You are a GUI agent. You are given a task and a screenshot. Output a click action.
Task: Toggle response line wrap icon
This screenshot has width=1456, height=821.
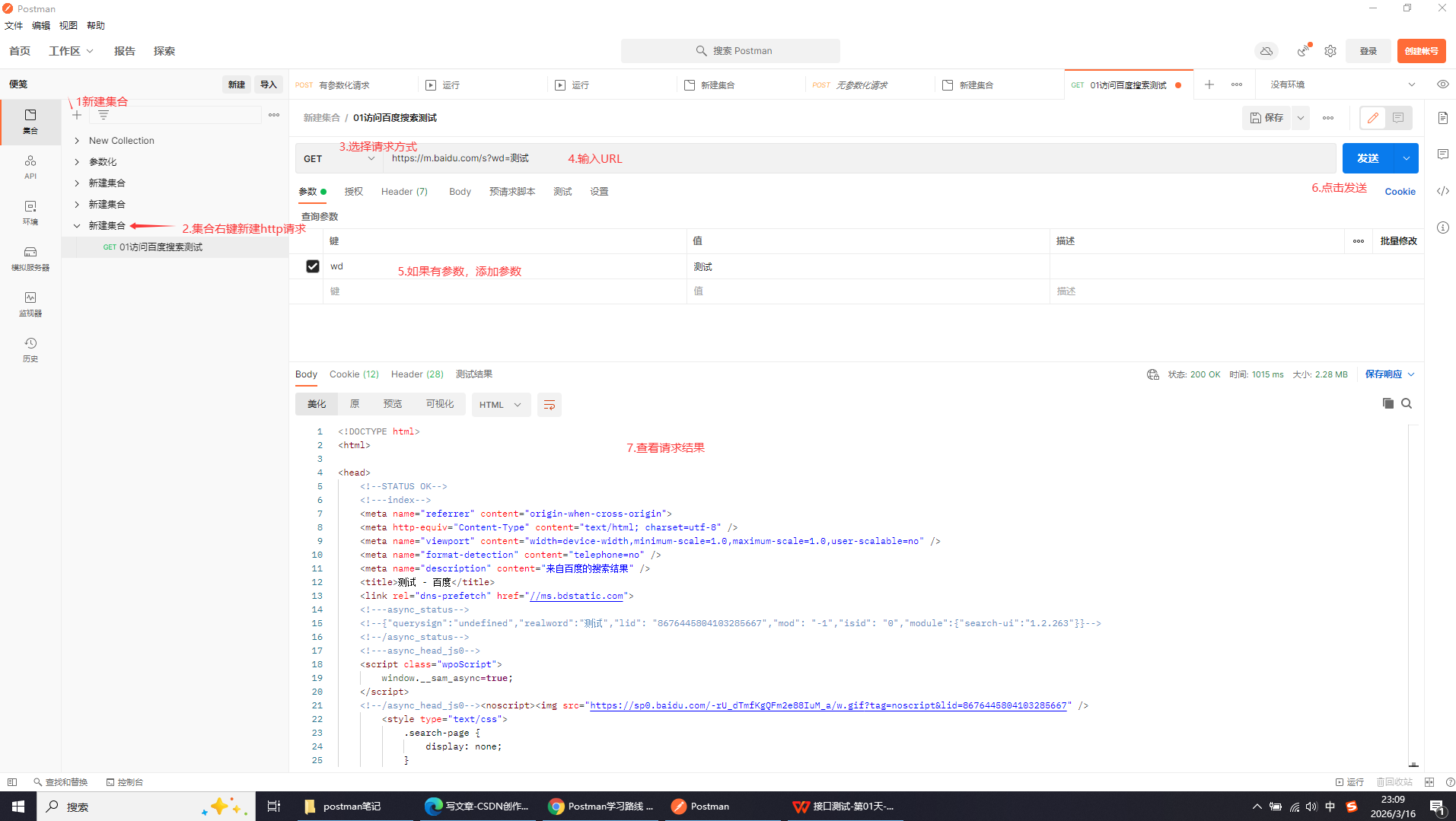tap(550, 405)
